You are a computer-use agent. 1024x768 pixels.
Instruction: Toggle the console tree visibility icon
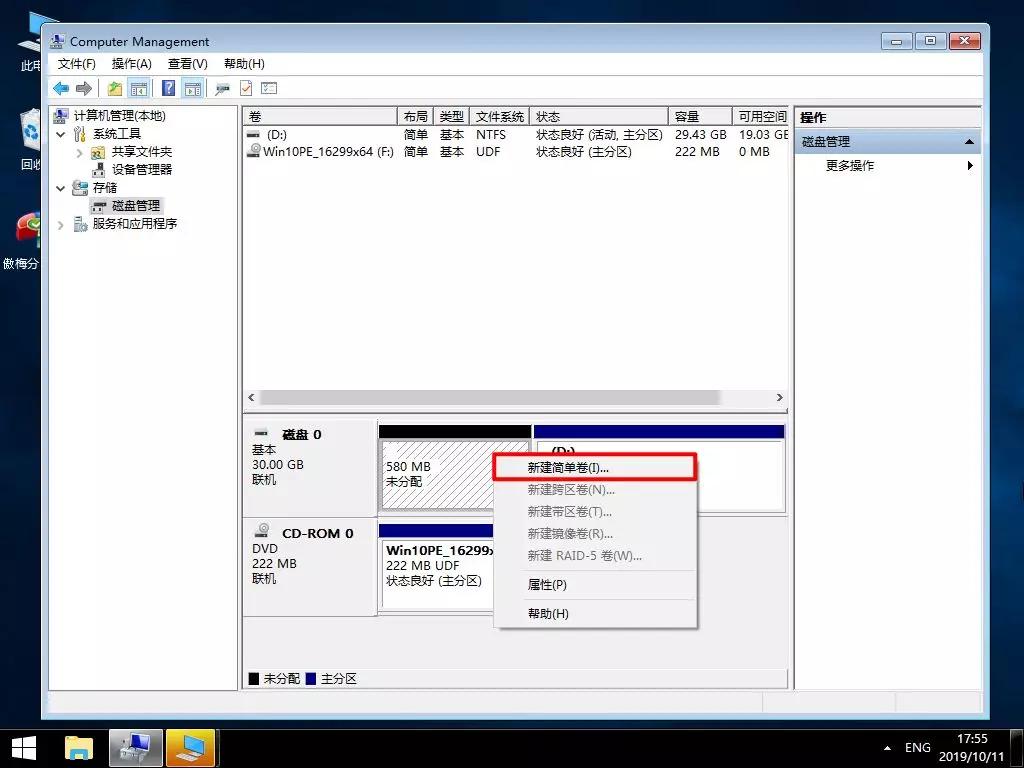(138, 88)
